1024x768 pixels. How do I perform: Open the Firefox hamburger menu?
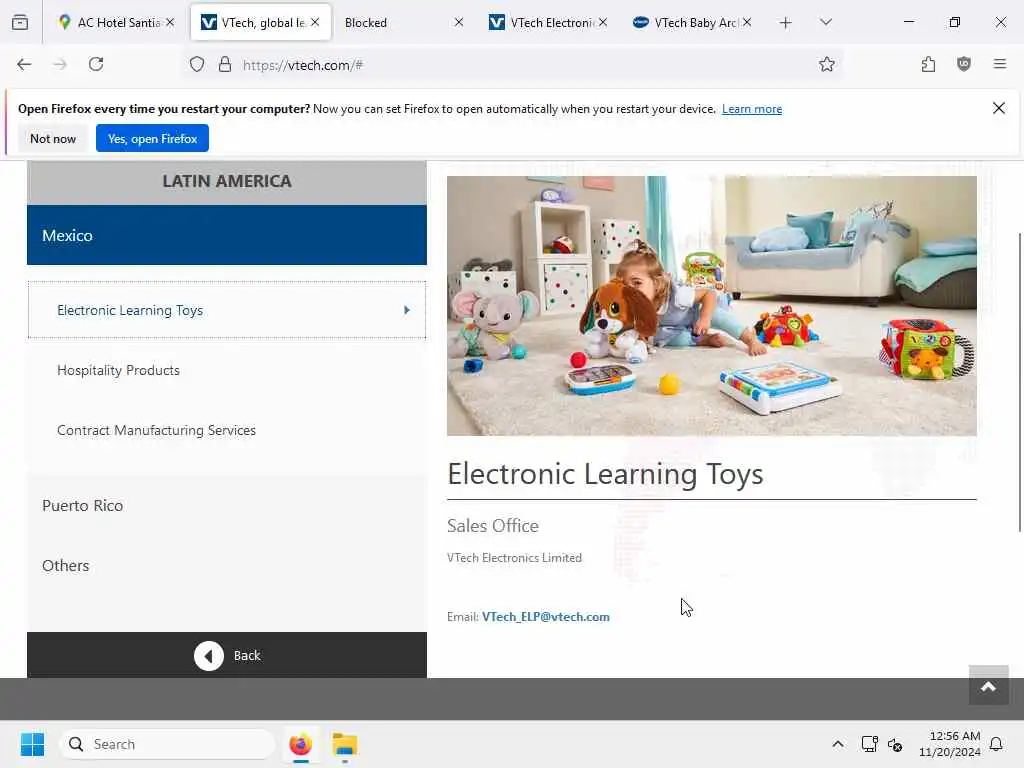[x=999, y=64]
